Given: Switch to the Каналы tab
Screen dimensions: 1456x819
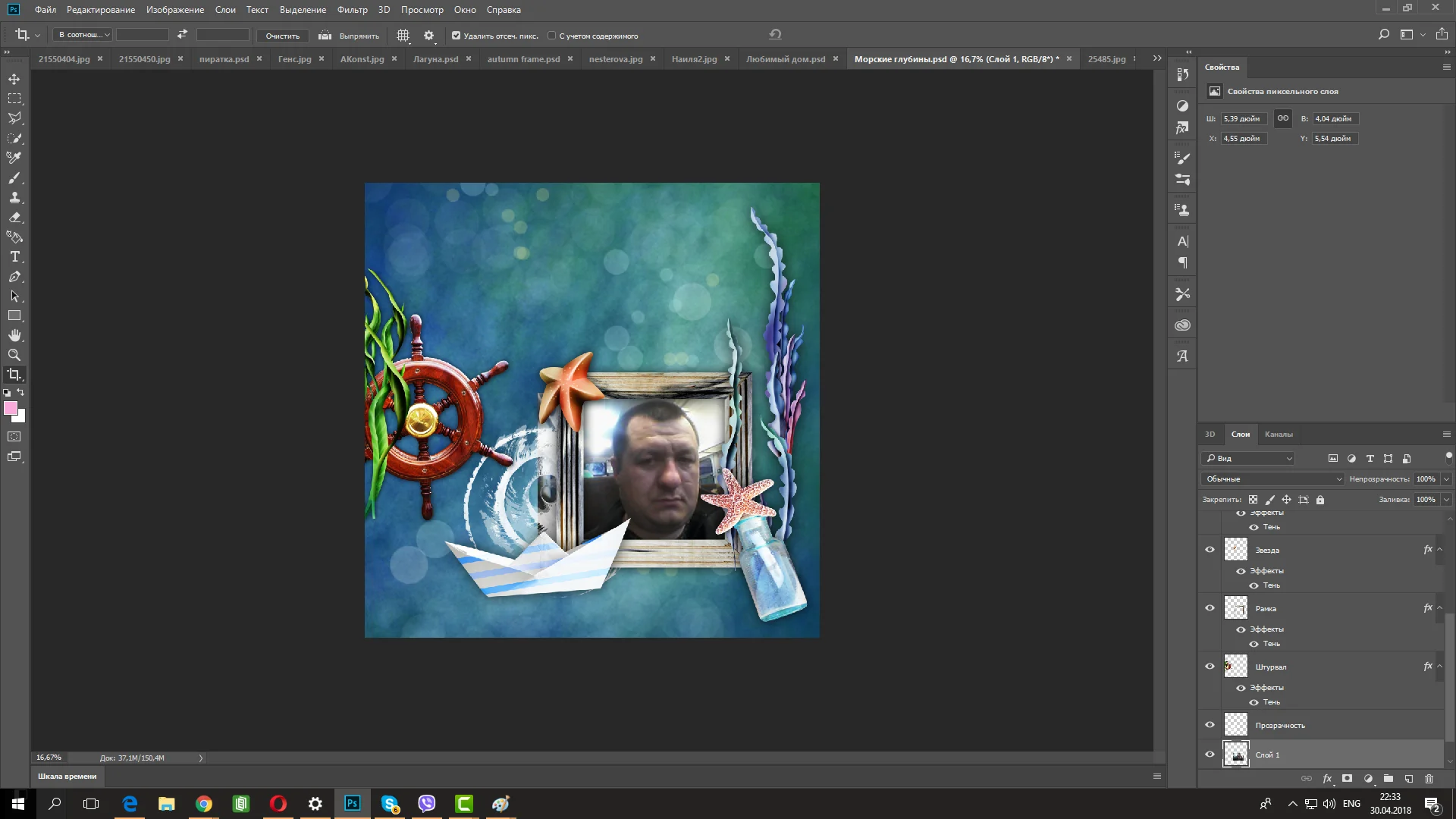Looking at the screenshot, I should tap(1278, 435).
